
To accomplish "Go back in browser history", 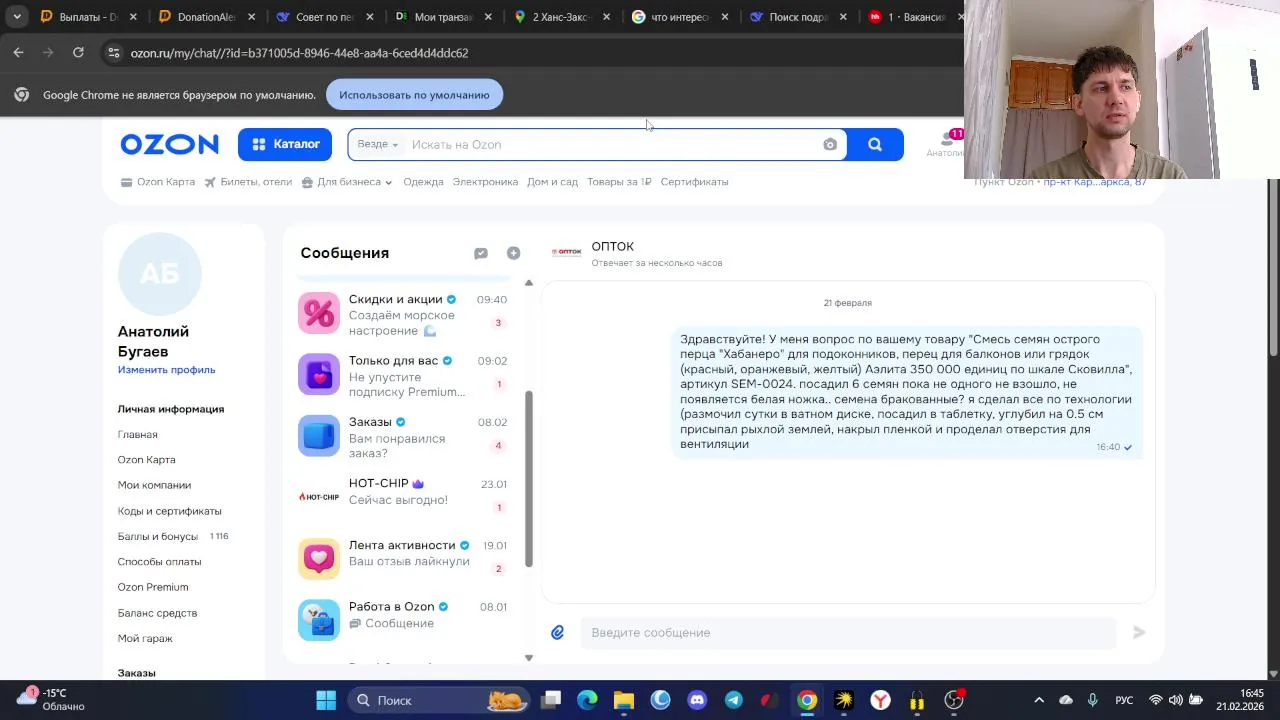I will (x=19, y=52).
